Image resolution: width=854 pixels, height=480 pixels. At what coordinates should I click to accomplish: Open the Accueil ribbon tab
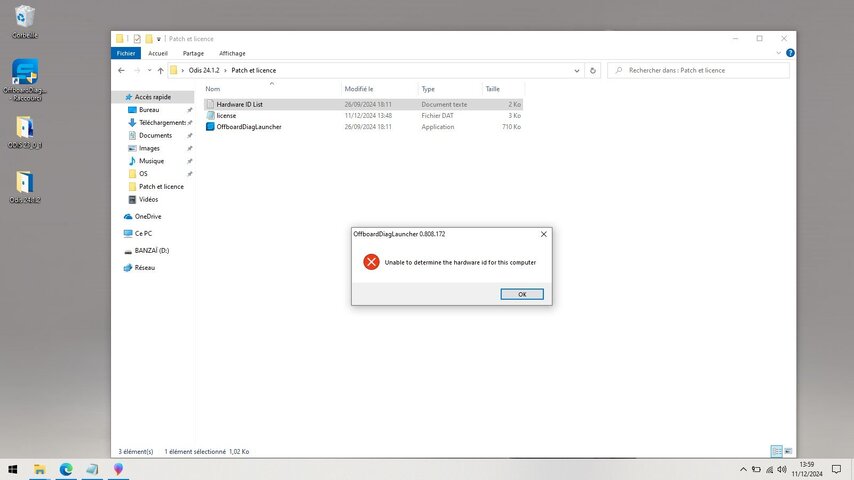click(x=158, y=53)
